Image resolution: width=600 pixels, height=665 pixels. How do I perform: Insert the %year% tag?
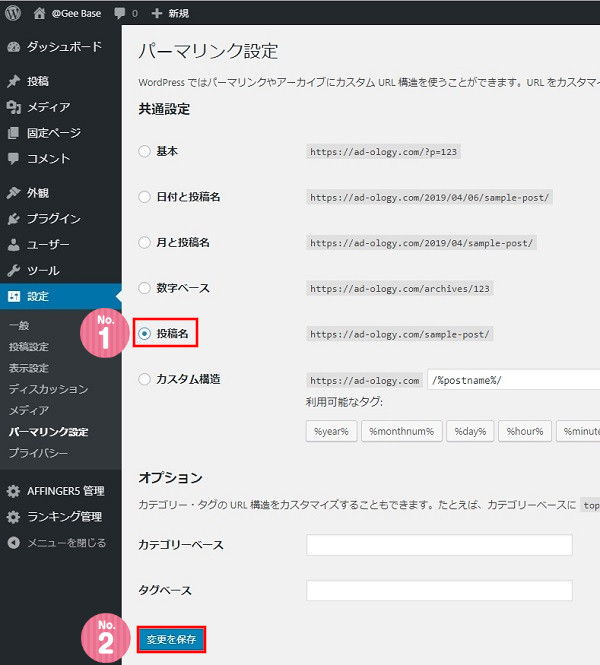(x=331, y=431)
